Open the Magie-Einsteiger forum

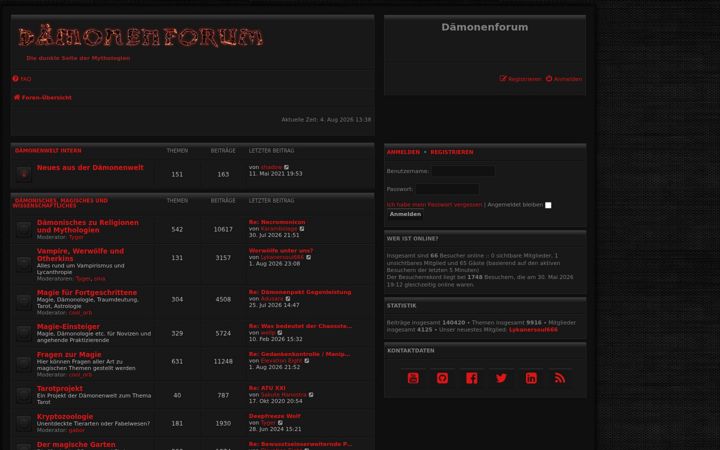coord(68,326)
